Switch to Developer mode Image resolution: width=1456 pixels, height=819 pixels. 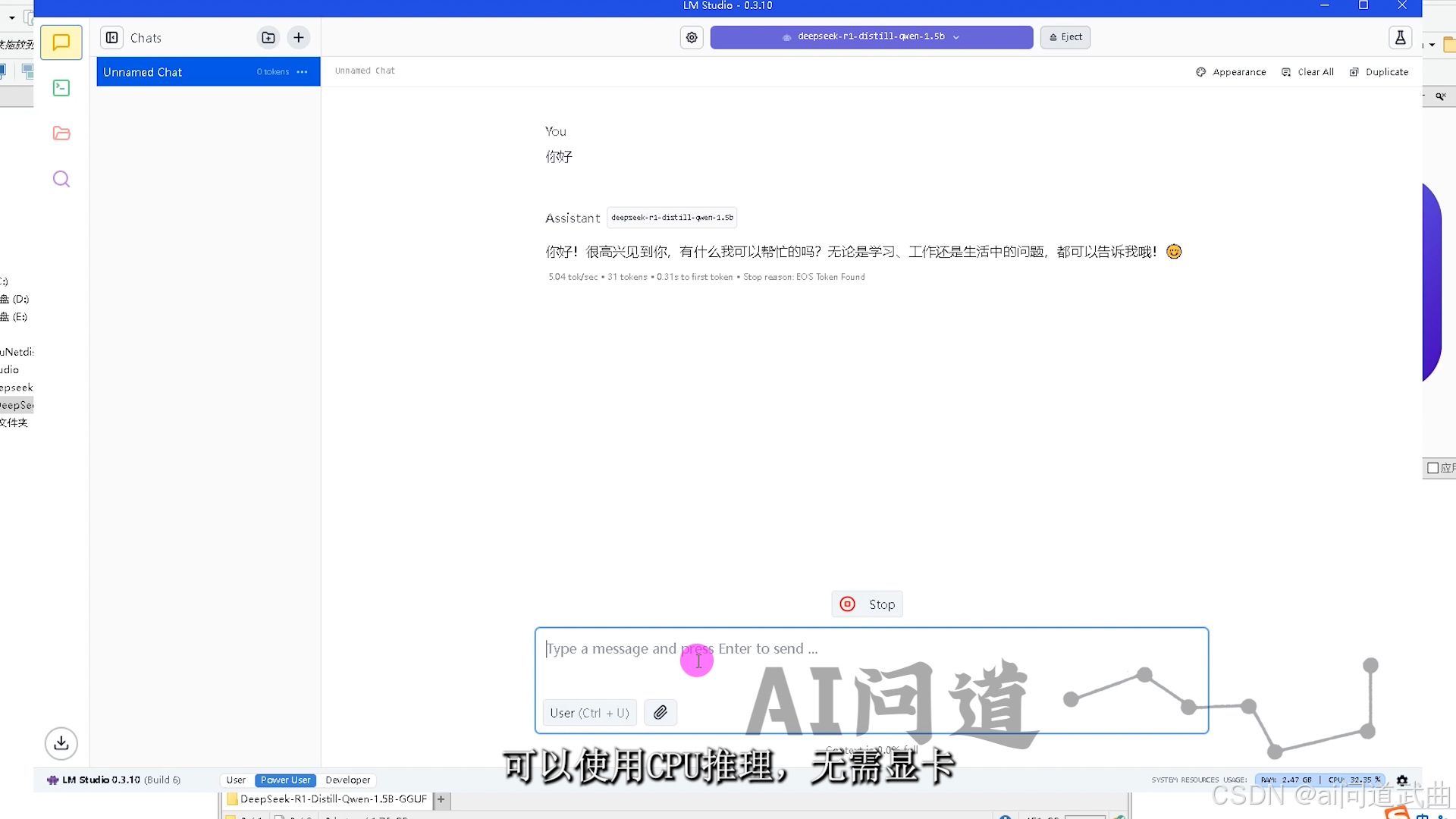347,780
